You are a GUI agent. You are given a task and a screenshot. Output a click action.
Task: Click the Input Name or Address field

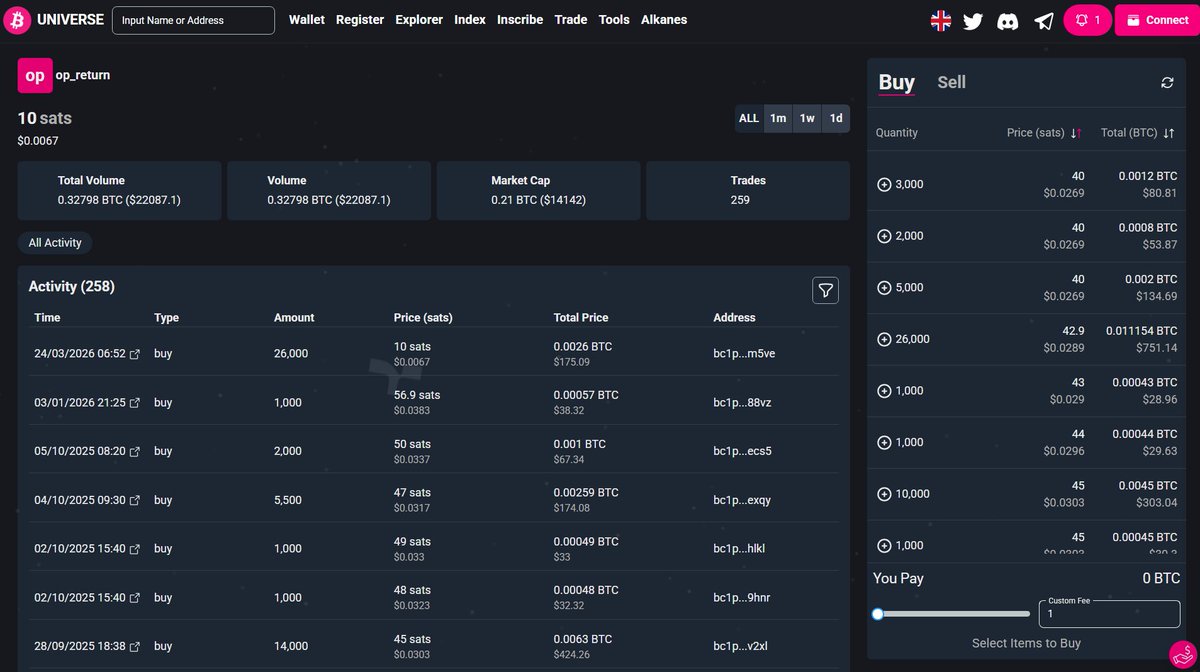tap(193, 20)
